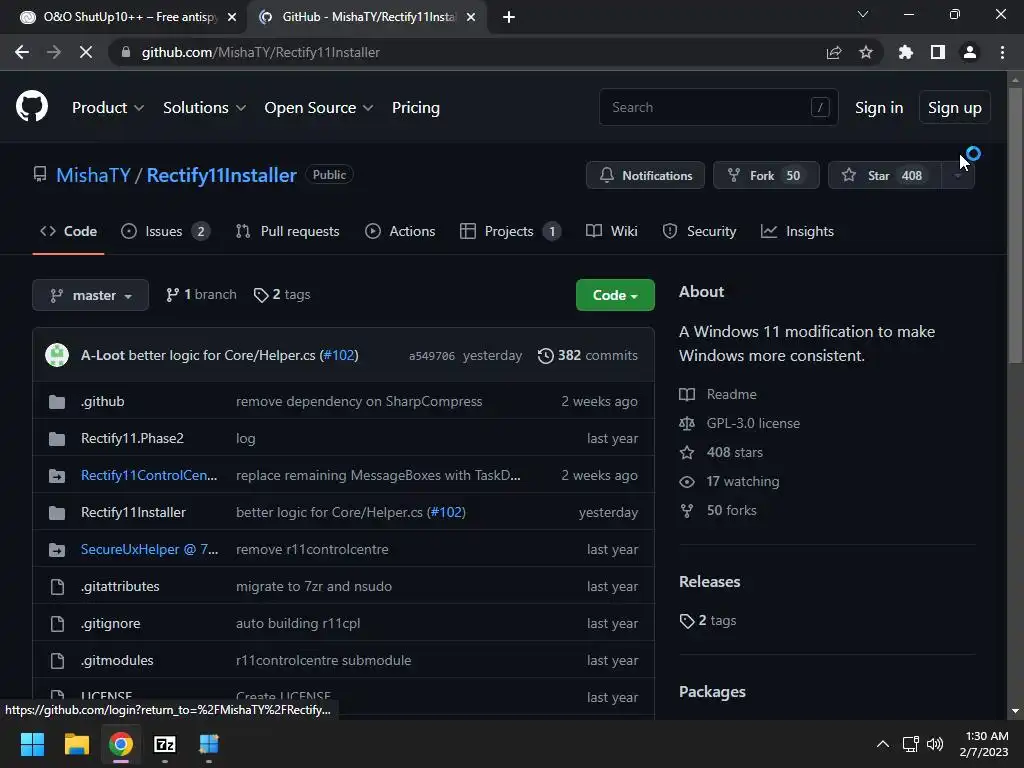Open the Wiki tab

pos(611,231)
